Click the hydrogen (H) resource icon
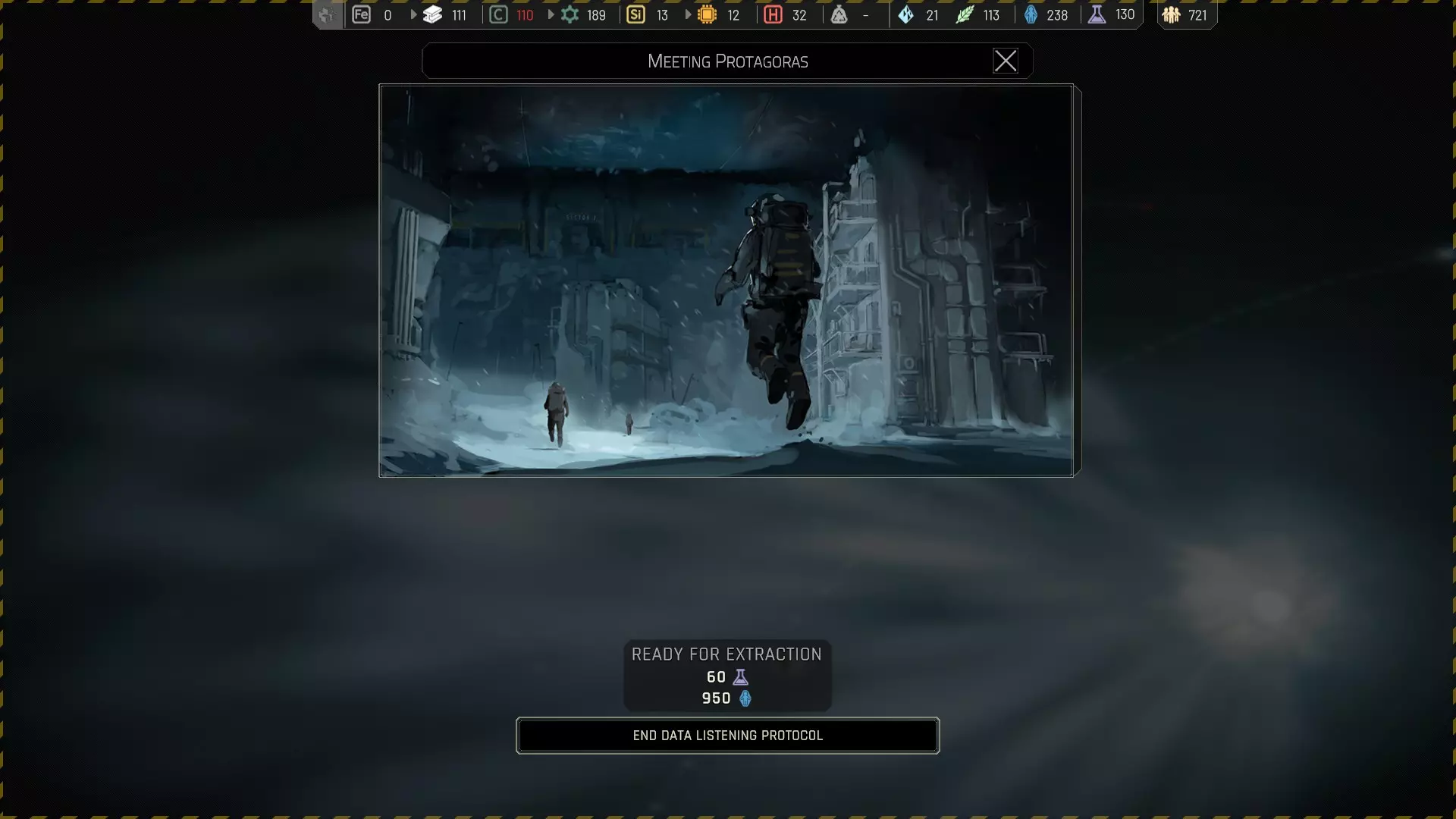The height and width of the screenshot is (819, 1456). pos(773,14)
